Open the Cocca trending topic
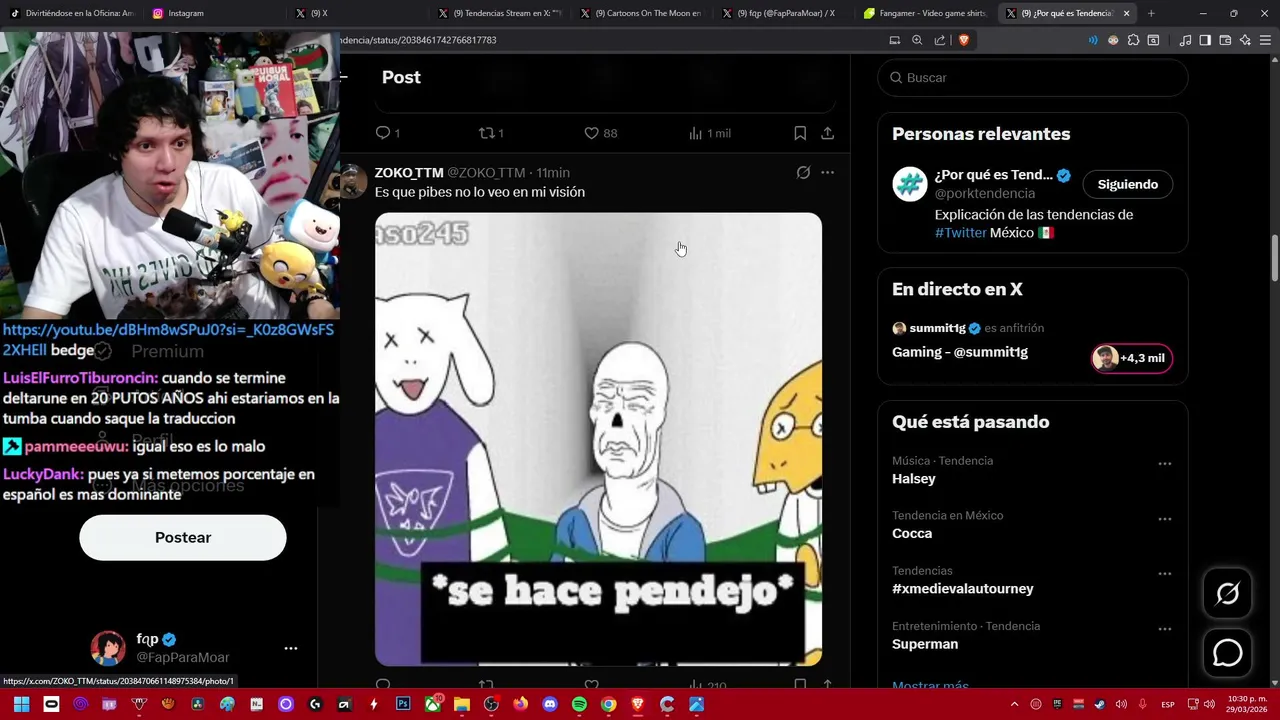1280x720 pixels. coord(912,533)
